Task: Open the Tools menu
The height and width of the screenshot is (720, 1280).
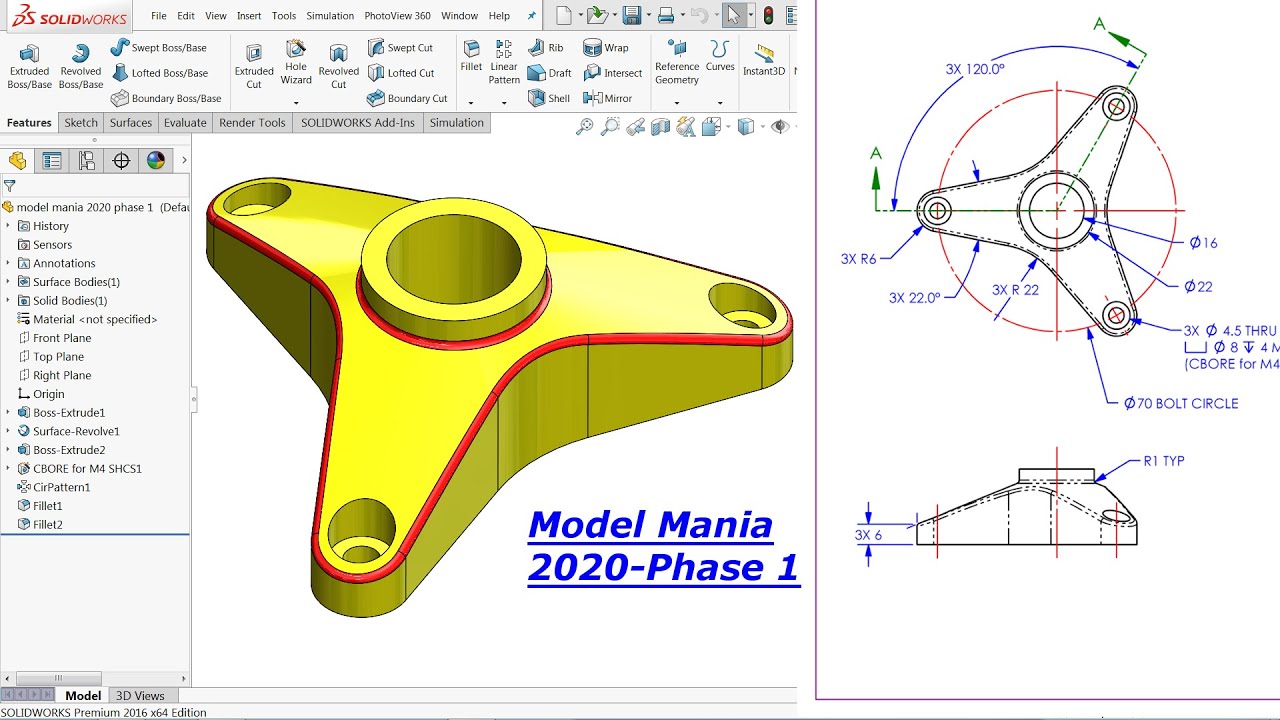Action: click(284, 16)
